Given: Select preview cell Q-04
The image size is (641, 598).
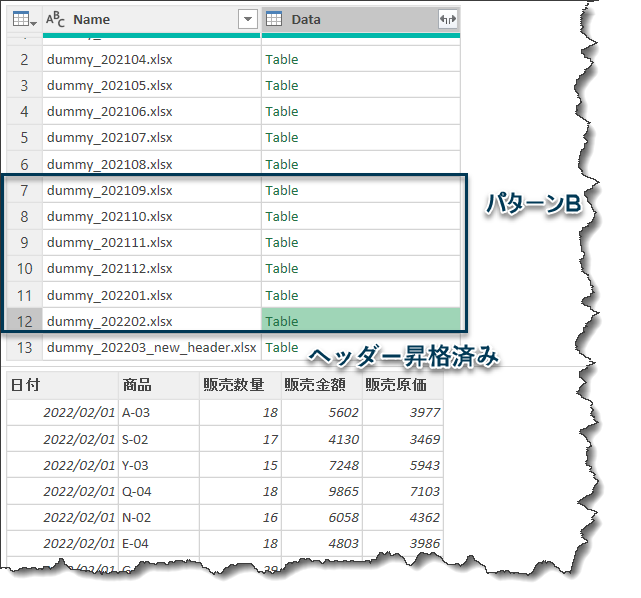Looking at the screenshot, I should (159, 491).
